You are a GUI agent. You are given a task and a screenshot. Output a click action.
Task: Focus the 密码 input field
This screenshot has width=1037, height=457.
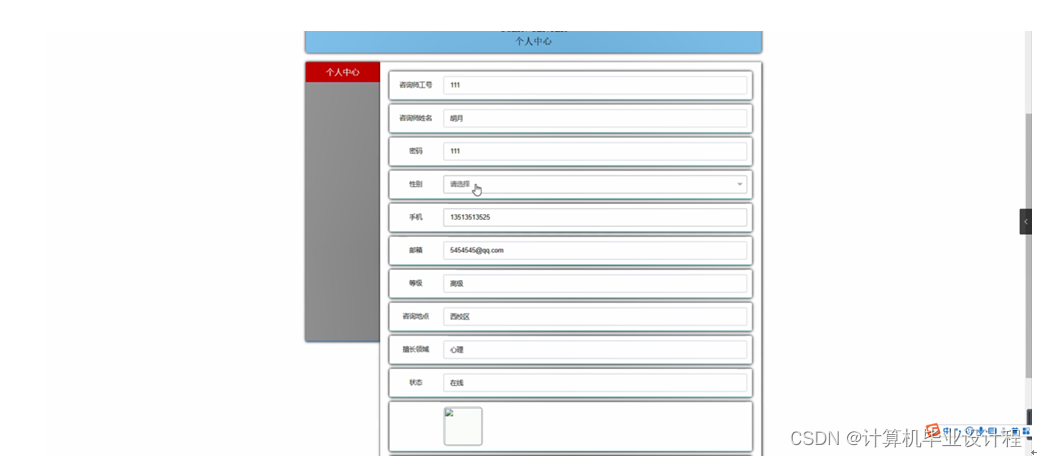595,151
